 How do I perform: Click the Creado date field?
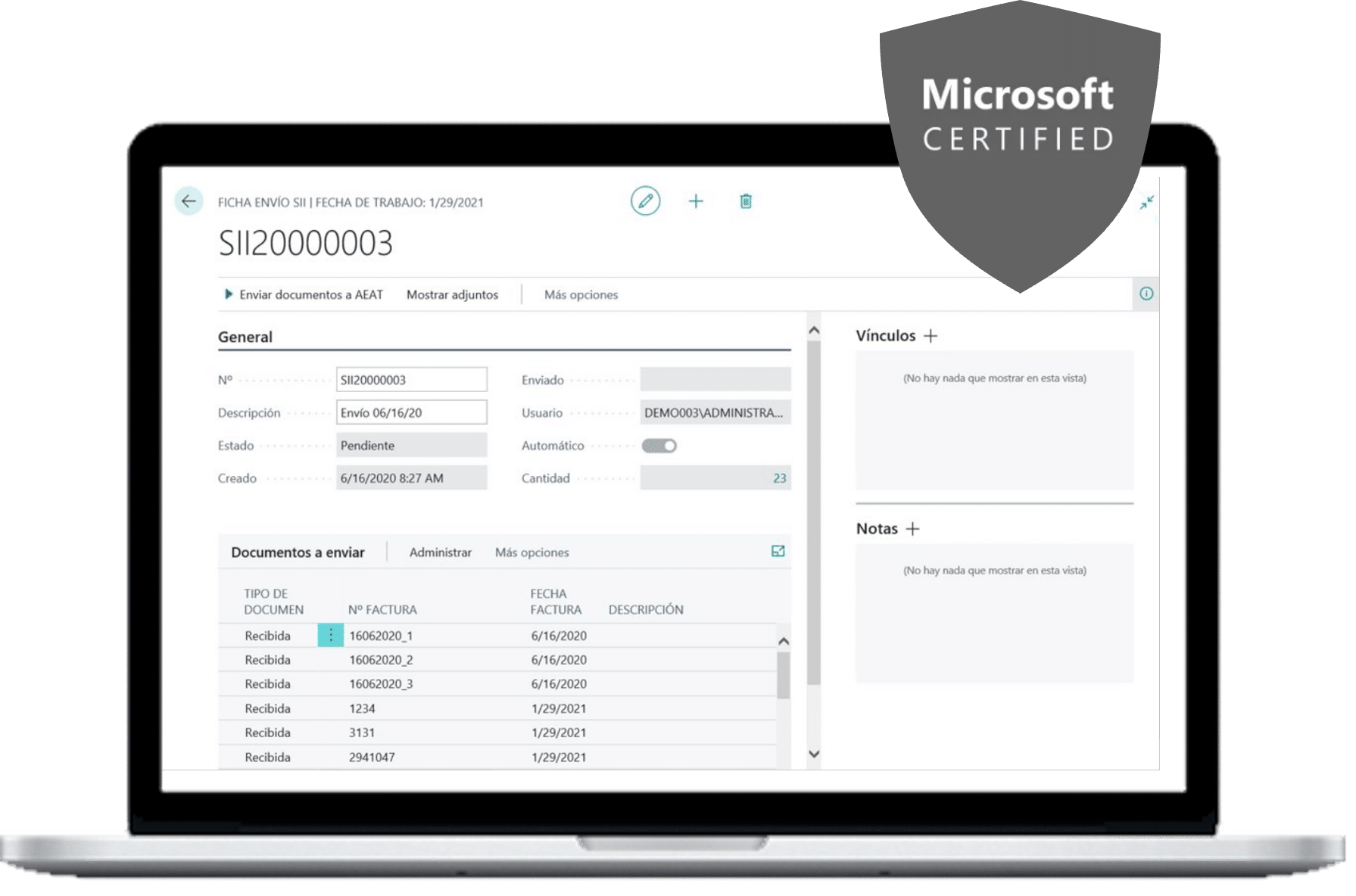coord(411,478)
